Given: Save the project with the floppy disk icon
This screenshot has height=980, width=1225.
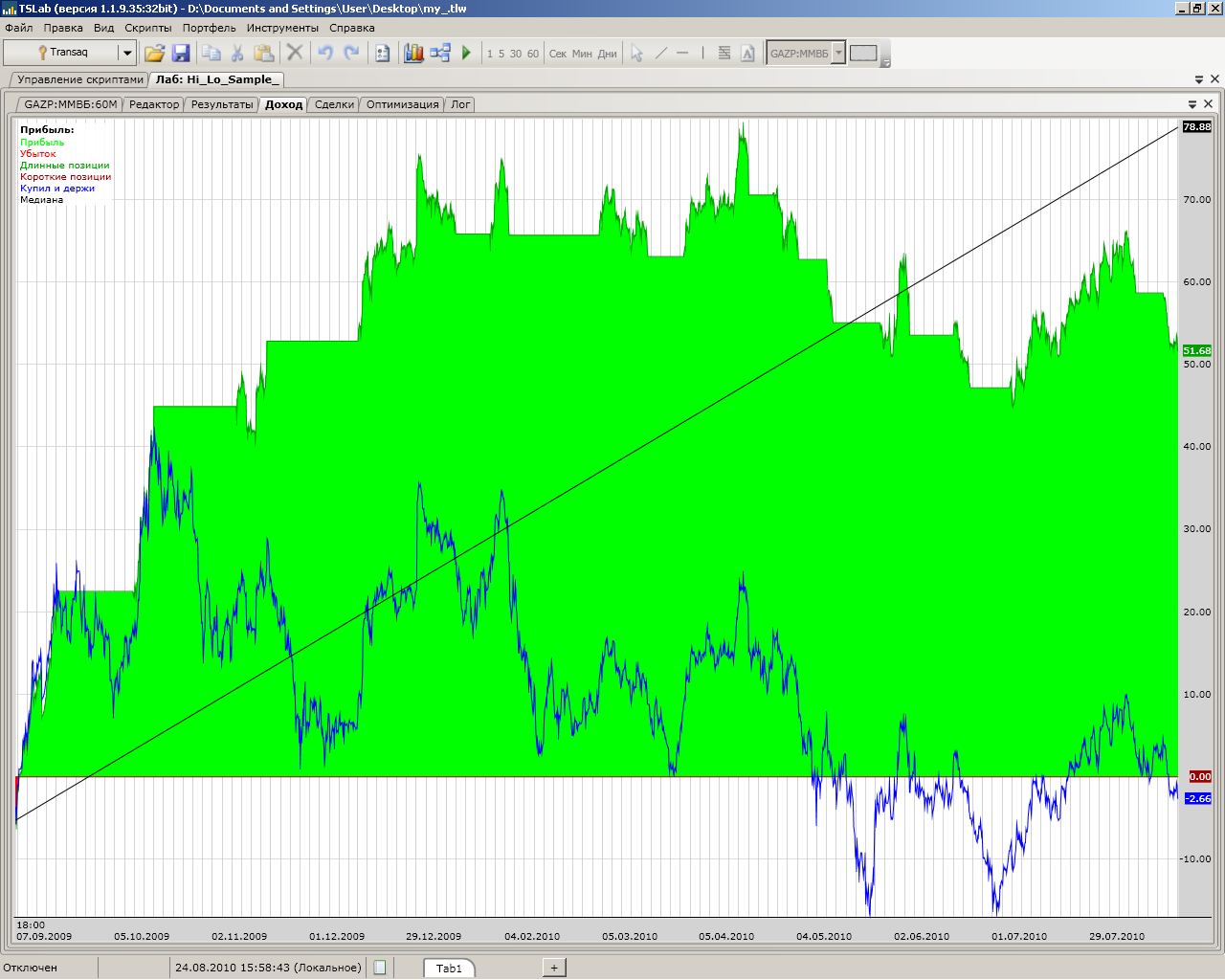Looking at the screenshot, I should pos(181,53).
